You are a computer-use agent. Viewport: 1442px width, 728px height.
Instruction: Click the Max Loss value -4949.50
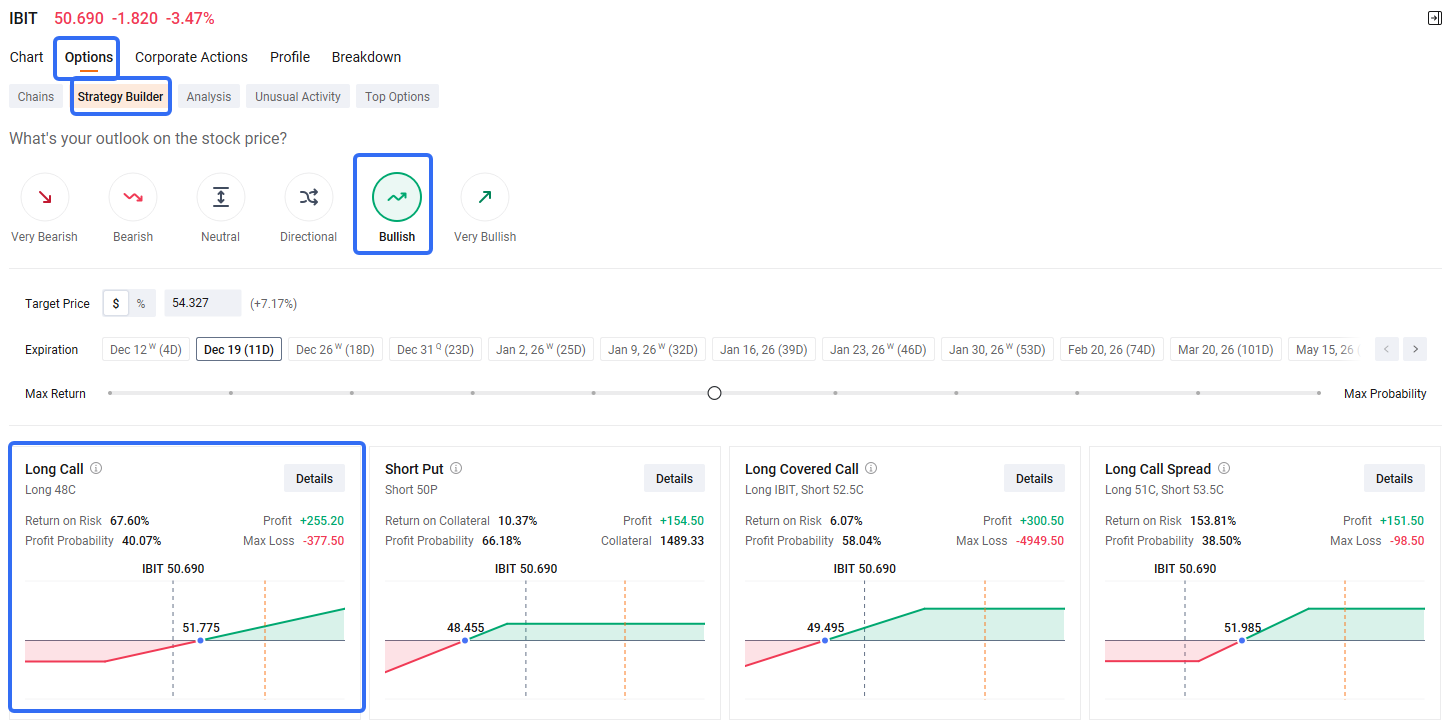[1039, 541]
